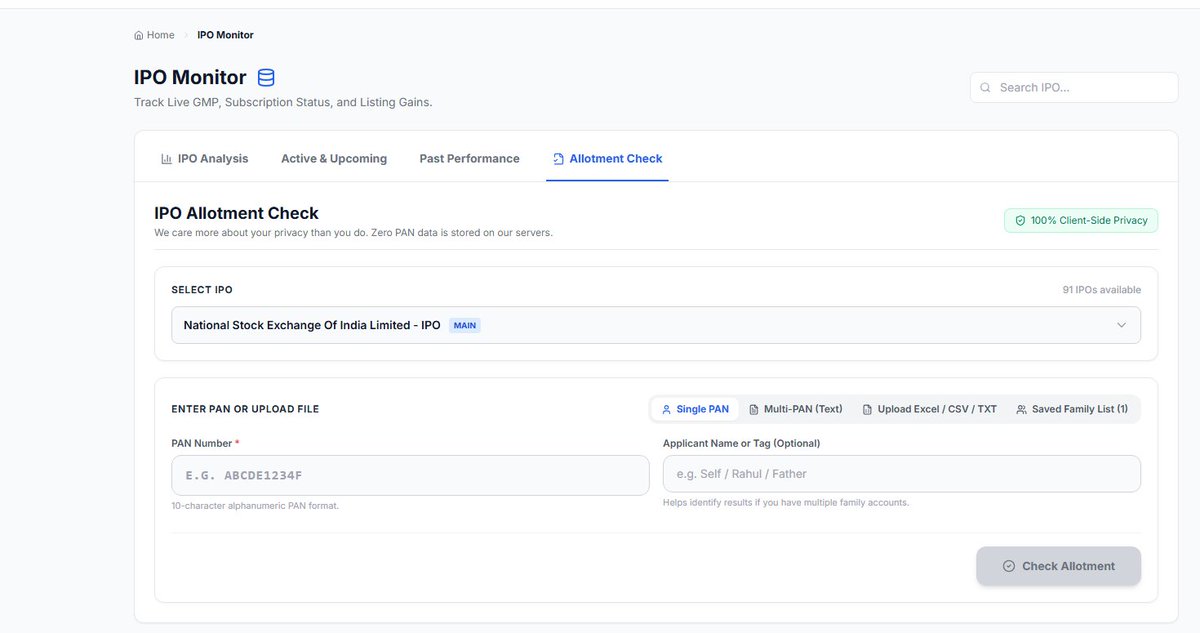Click the people icon on Saved Family List
Image resolution: width=1200 pixels, height=633 pixels.
1022,409
